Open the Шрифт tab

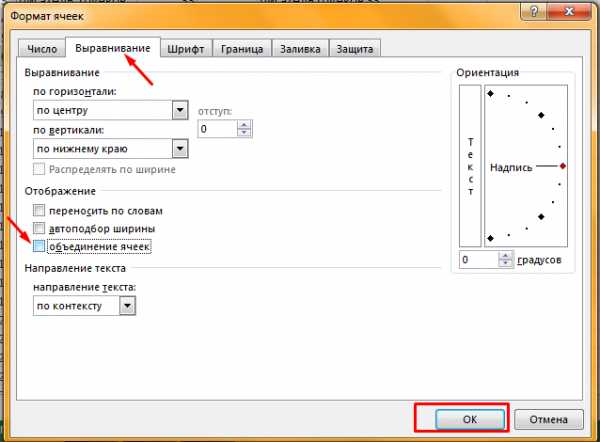[x=186, y=49]
